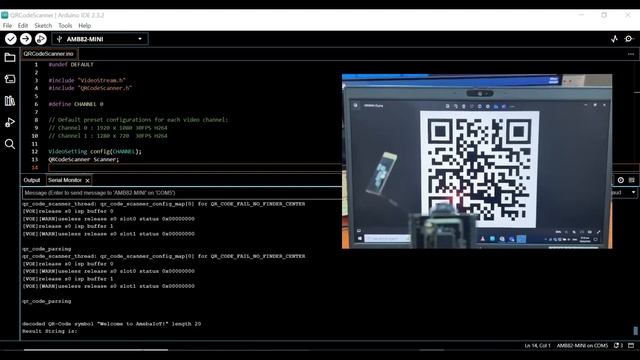Click the 'VideoSetting config(CHANNEL);' line
This screenshot has height=360, width=640.
[95, 151]
